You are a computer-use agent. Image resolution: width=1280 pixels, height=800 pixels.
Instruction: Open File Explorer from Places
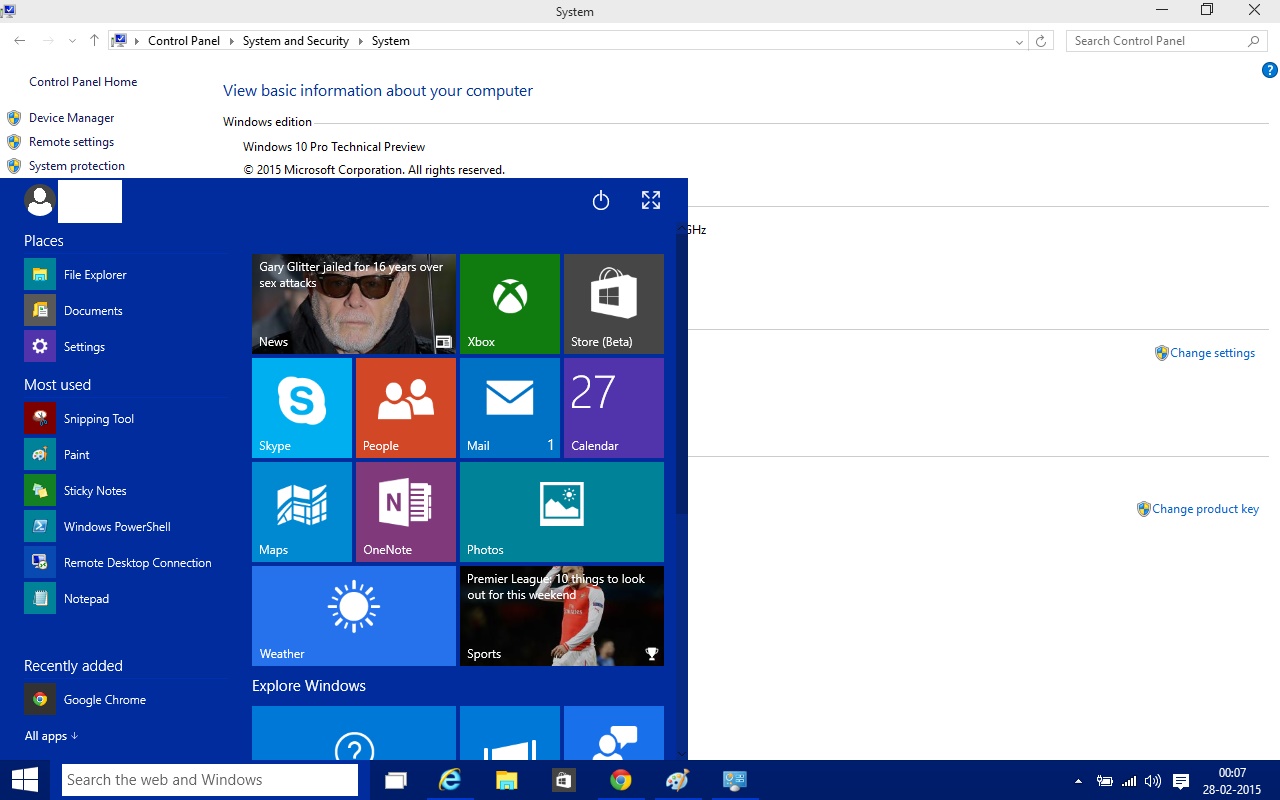[125, 275]
